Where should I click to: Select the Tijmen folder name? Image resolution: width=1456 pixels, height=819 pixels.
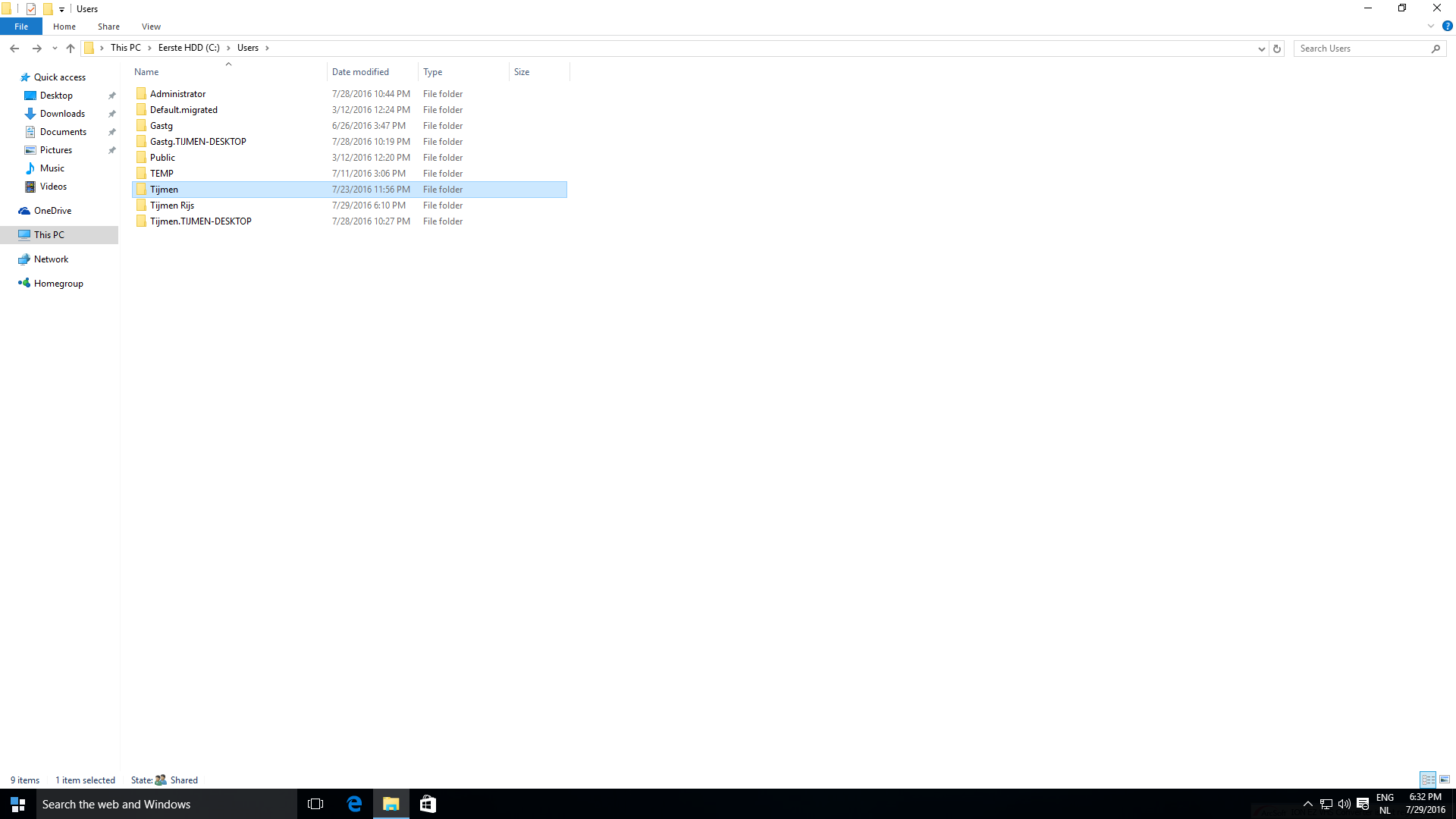[x=164, y=190]
